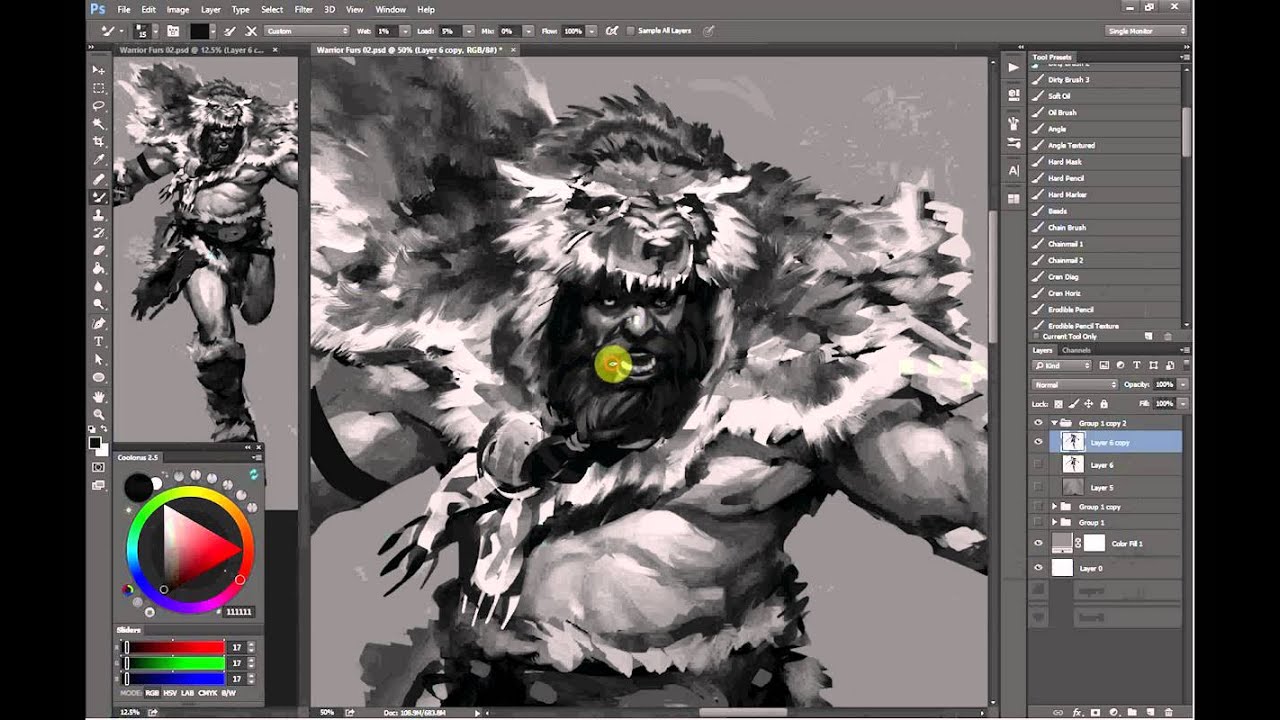Click the layer style fx icon

[1078, 712]
